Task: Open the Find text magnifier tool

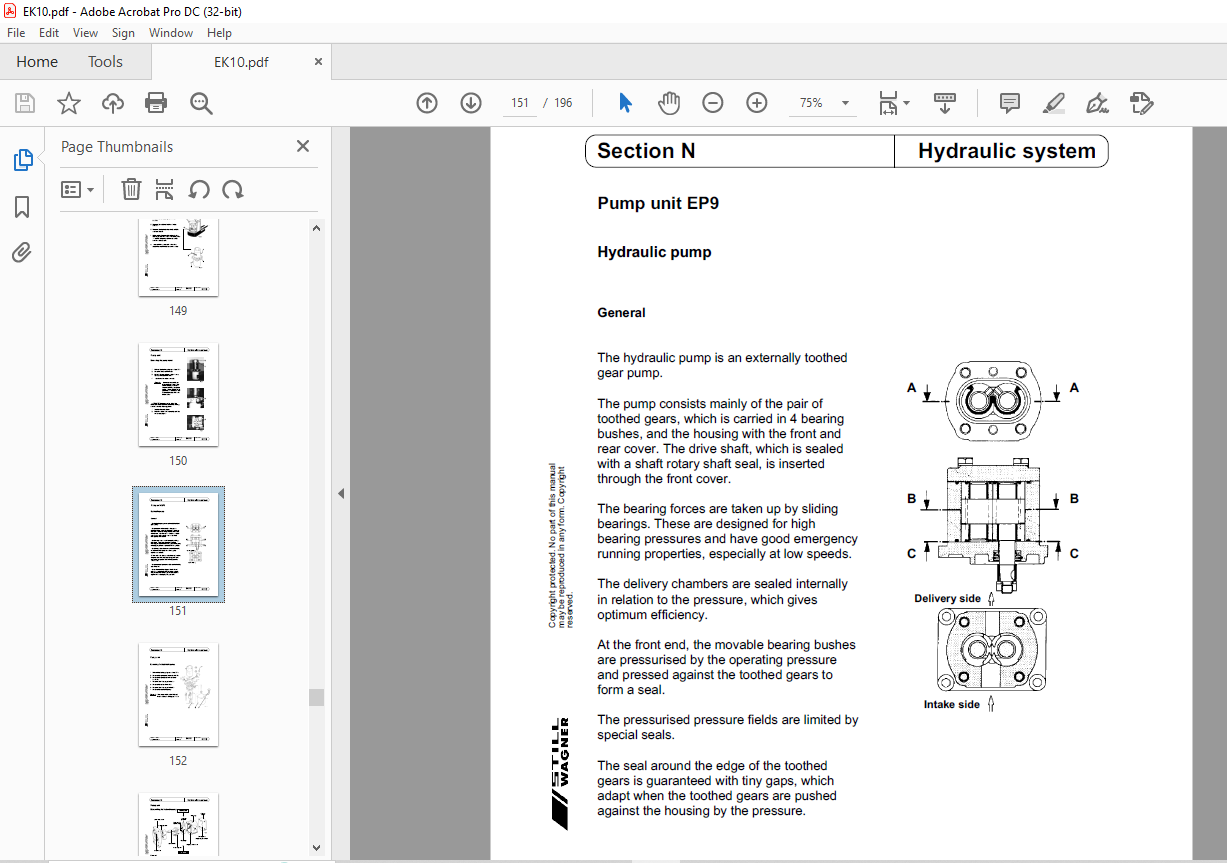Action: click(201, 103)
